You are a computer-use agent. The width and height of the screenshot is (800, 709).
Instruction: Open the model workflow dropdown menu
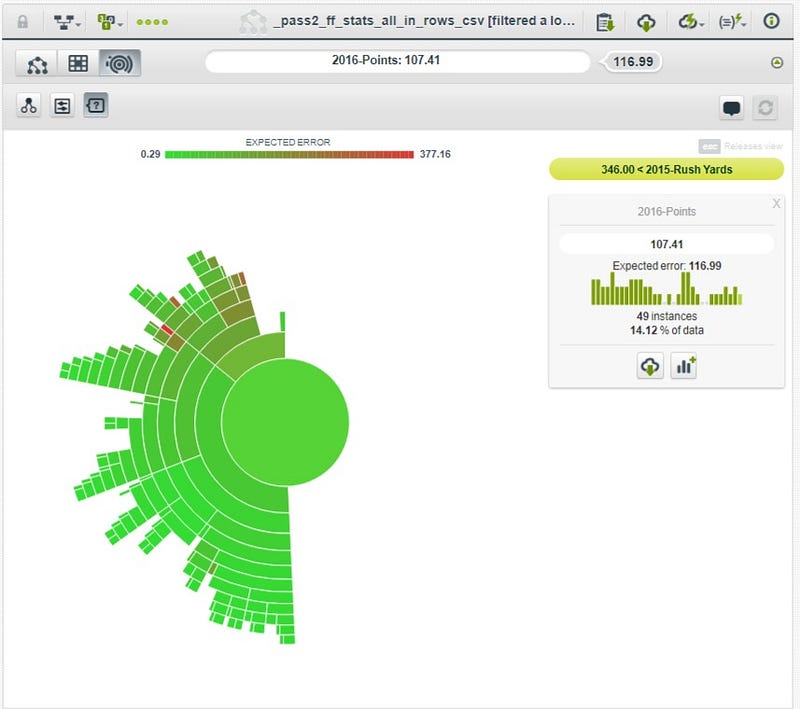click(x=67, y=22)
